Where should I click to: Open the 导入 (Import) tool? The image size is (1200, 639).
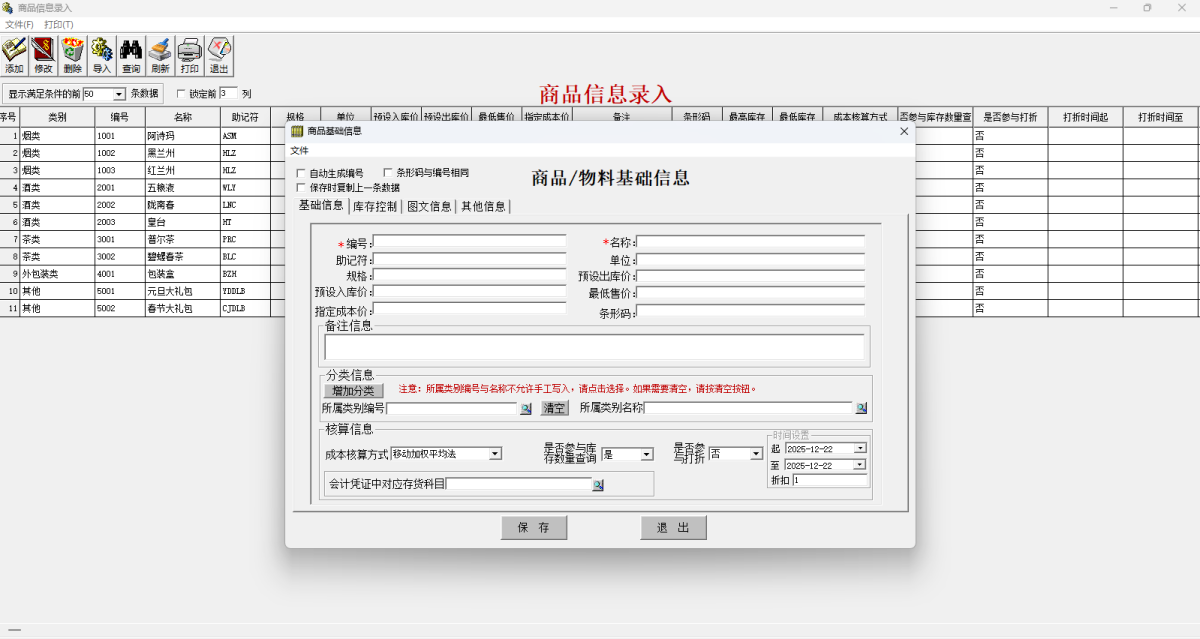pyautogui.click(x=101, y=55)
